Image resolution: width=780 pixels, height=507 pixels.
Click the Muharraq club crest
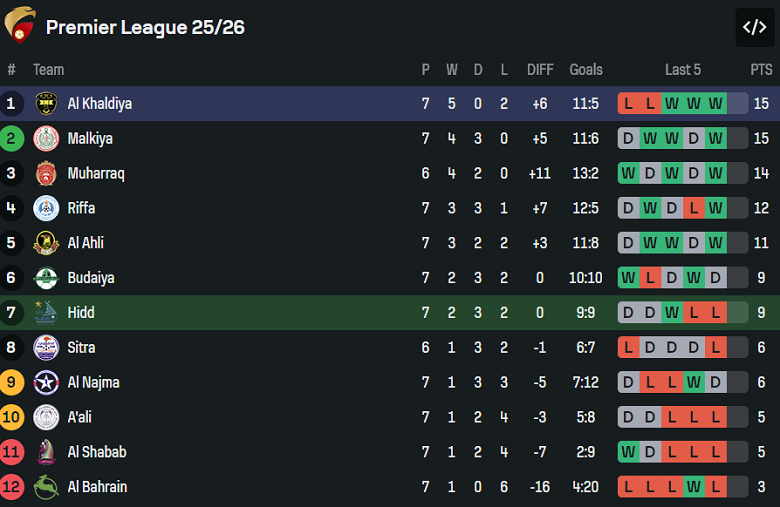(46, 173)
